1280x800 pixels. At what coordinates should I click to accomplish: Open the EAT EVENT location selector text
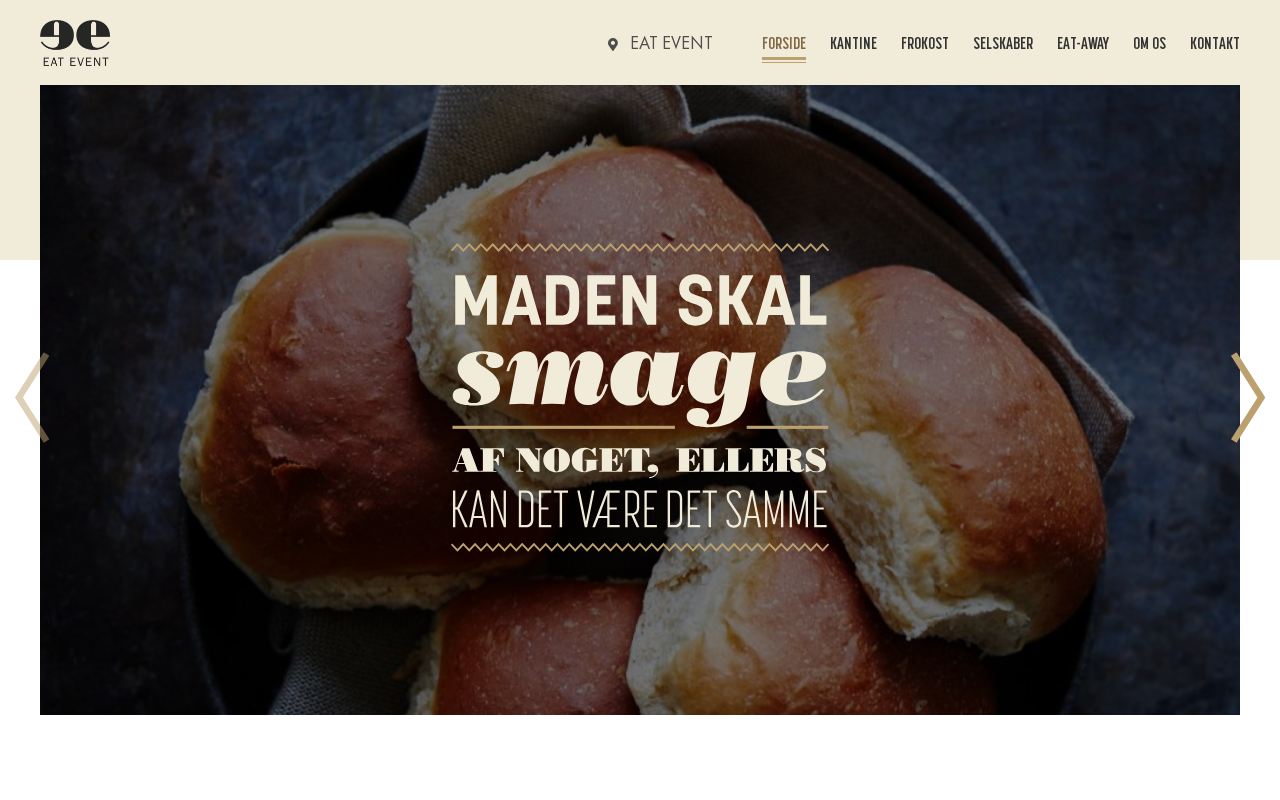pos(671,44)
